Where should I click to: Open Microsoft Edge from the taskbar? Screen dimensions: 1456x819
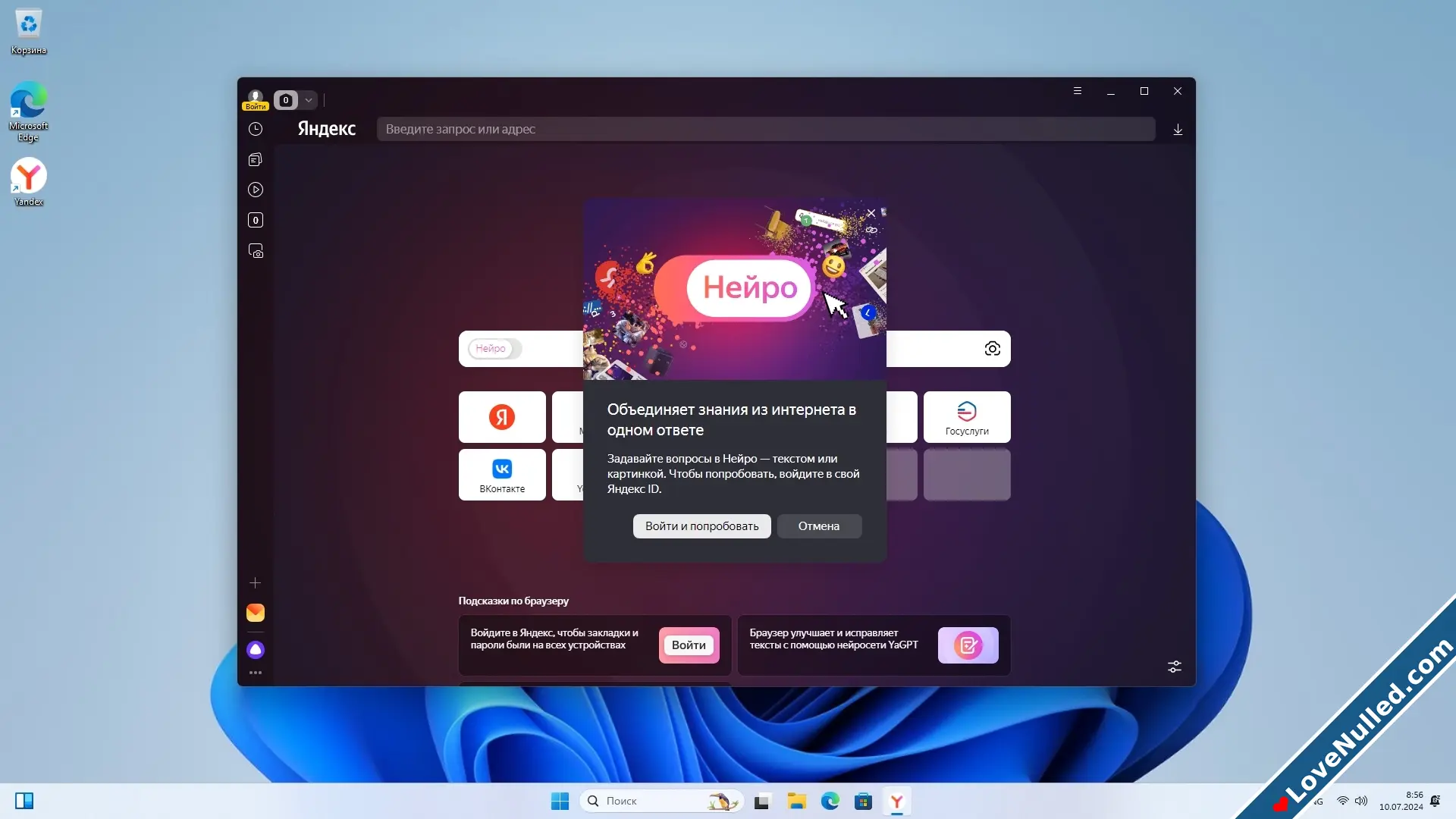(830, 801)
